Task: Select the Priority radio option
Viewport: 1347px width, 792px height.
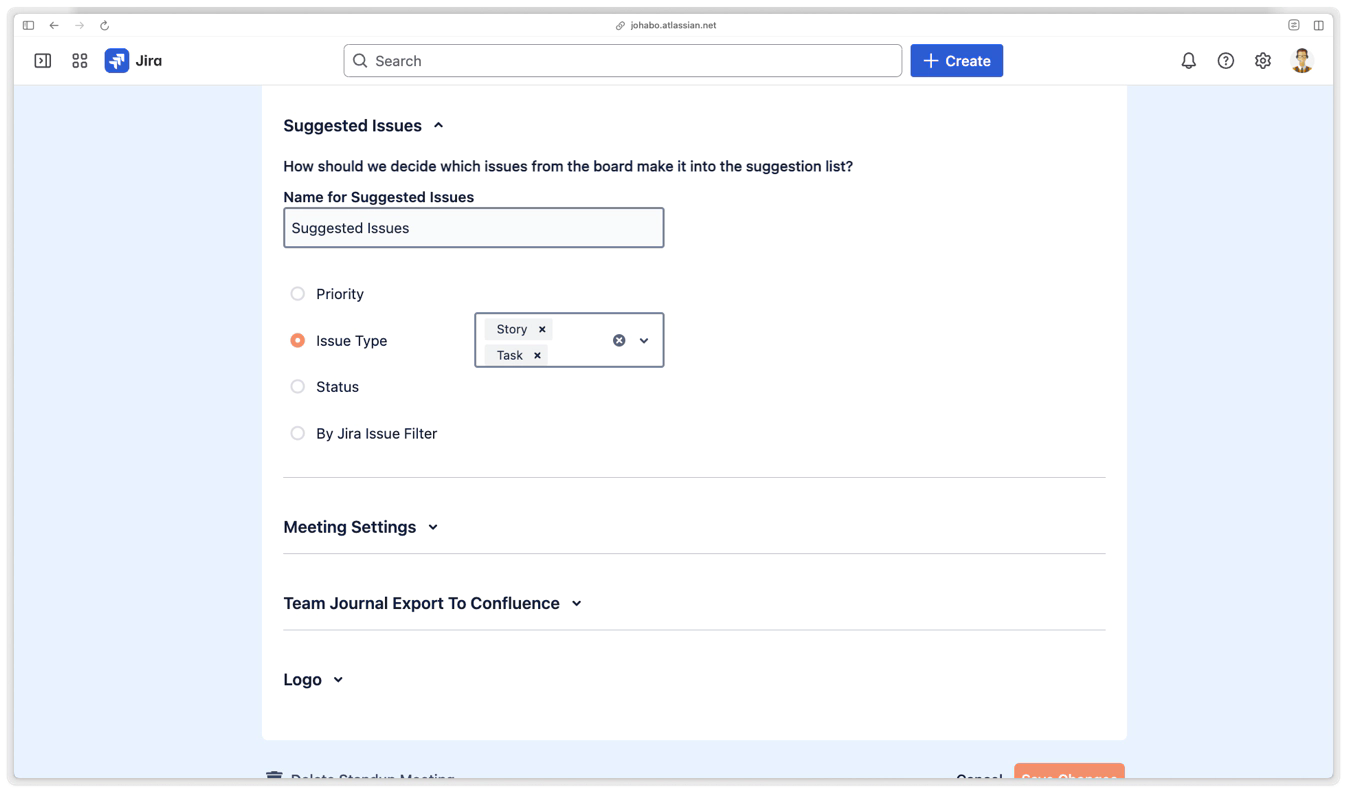Action: [x=298, y=294]
